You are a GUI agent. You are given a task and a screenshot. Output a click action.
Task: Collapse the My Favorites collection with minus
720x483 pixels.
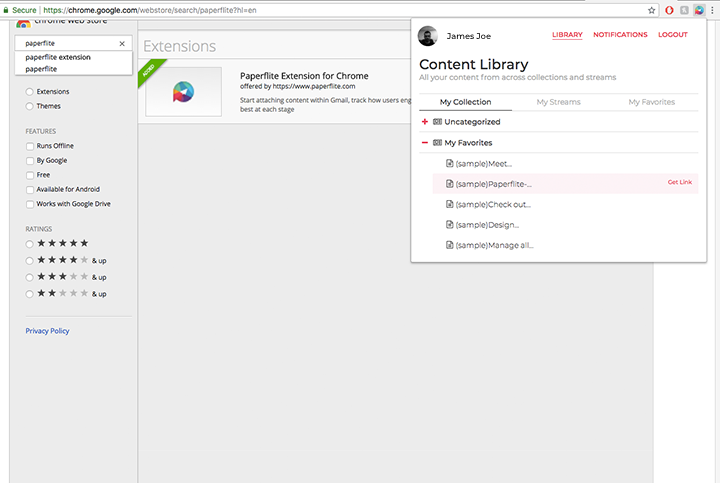[x=425, y=143]
